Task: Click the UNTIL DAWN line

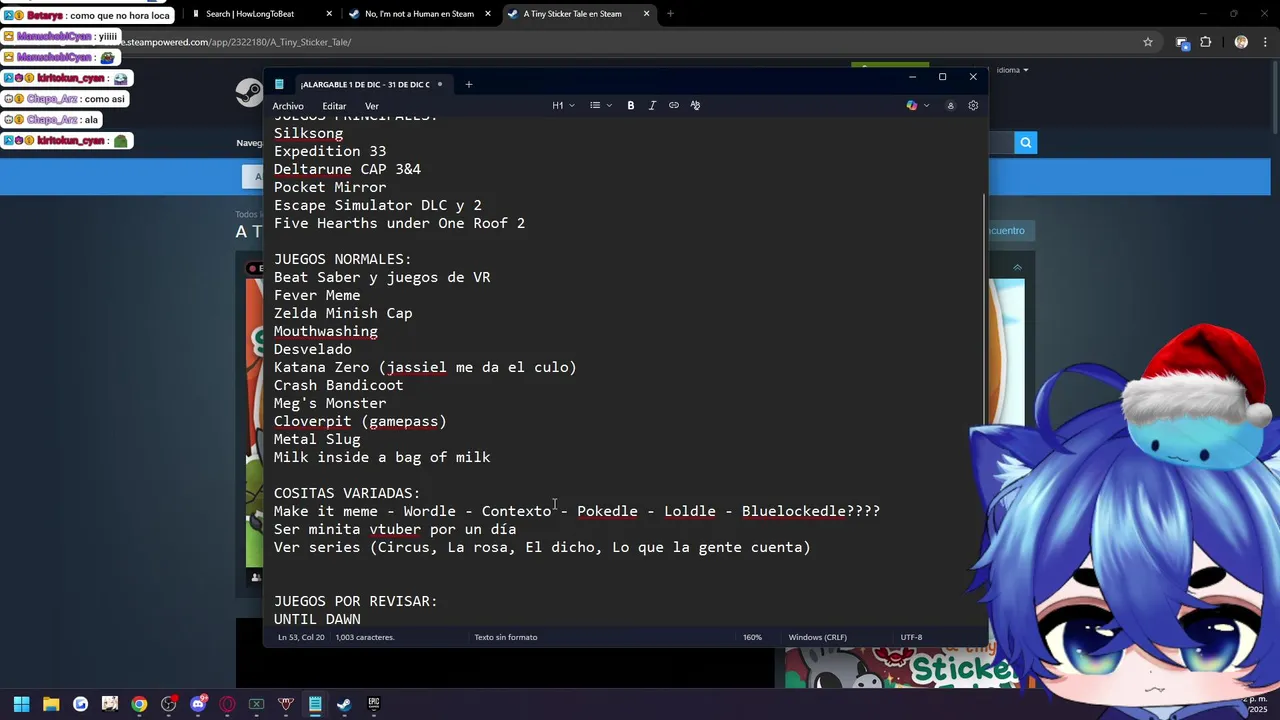Action: [x=317, y=619]
